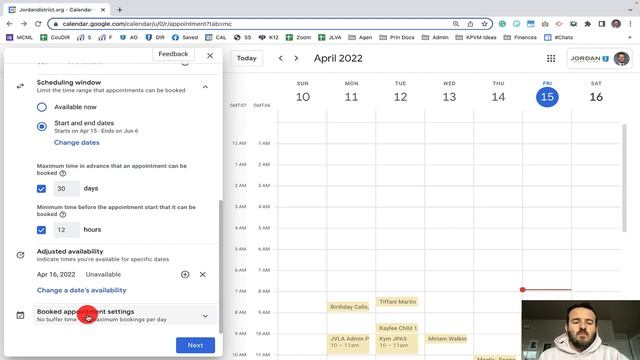Open the extensions puzzle icon
The height and width of the screenshot is (360, 640).
[588, 24]
